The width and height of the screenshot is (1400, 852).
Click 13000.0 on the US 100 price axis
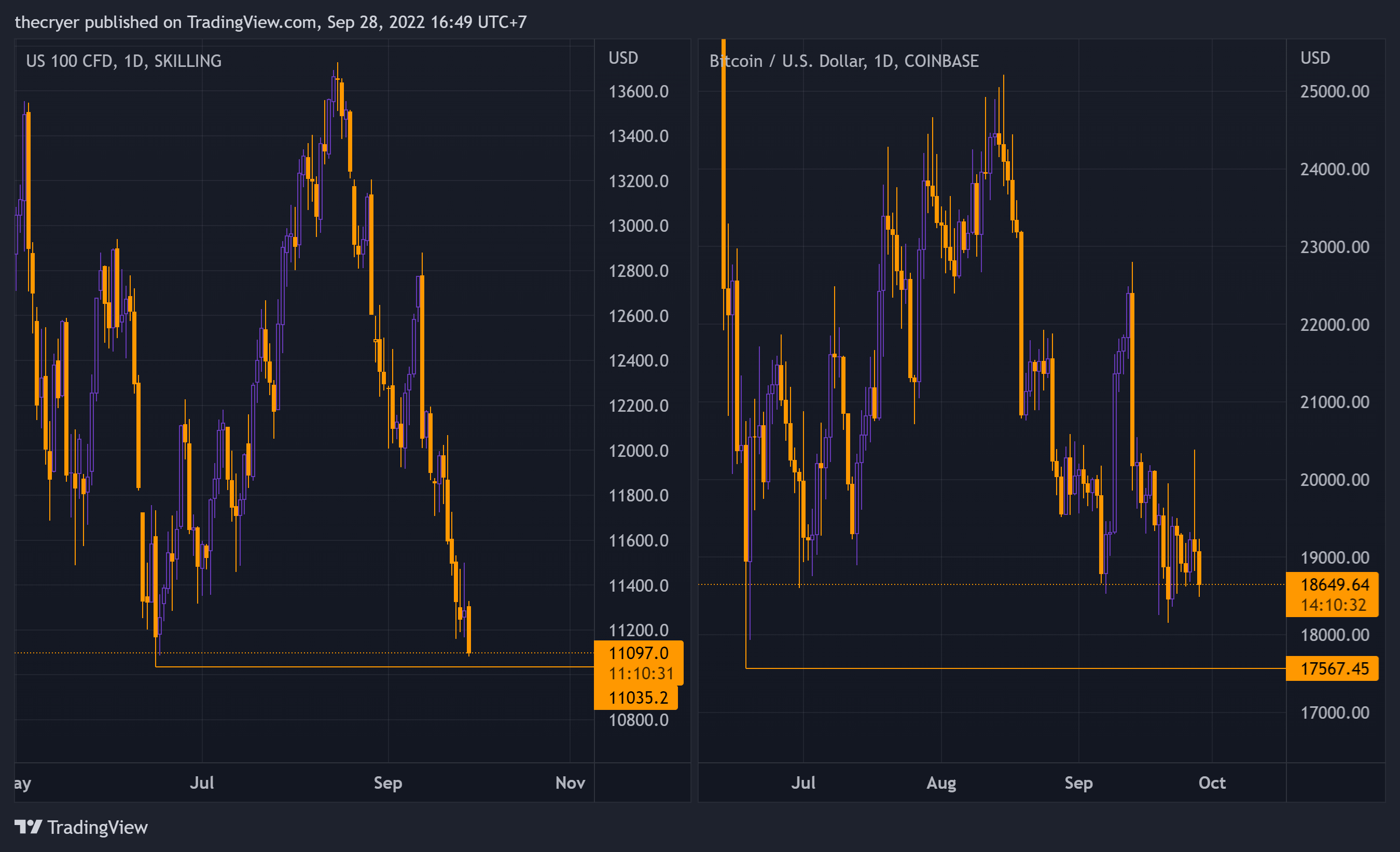[x=638, y=226]
